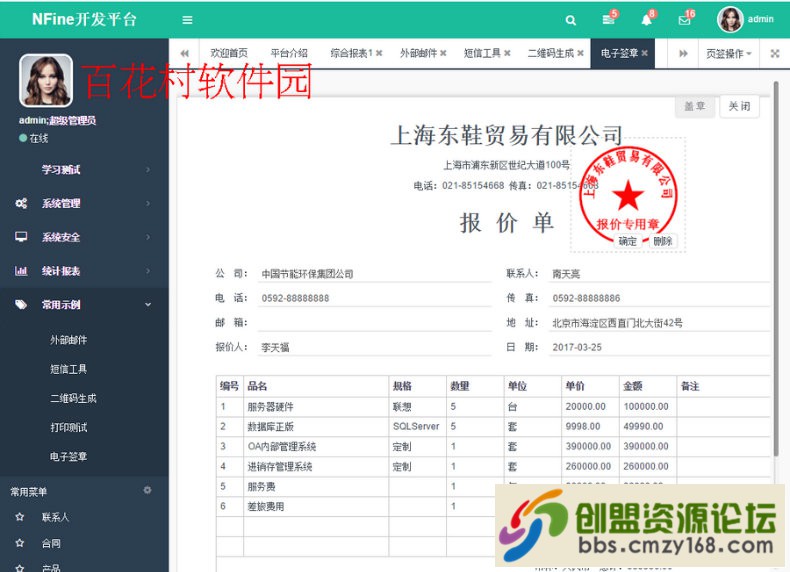This screenshot has width=790, height=572.
Task: Click the admin avatar in top header
Action: pos(730,20)
